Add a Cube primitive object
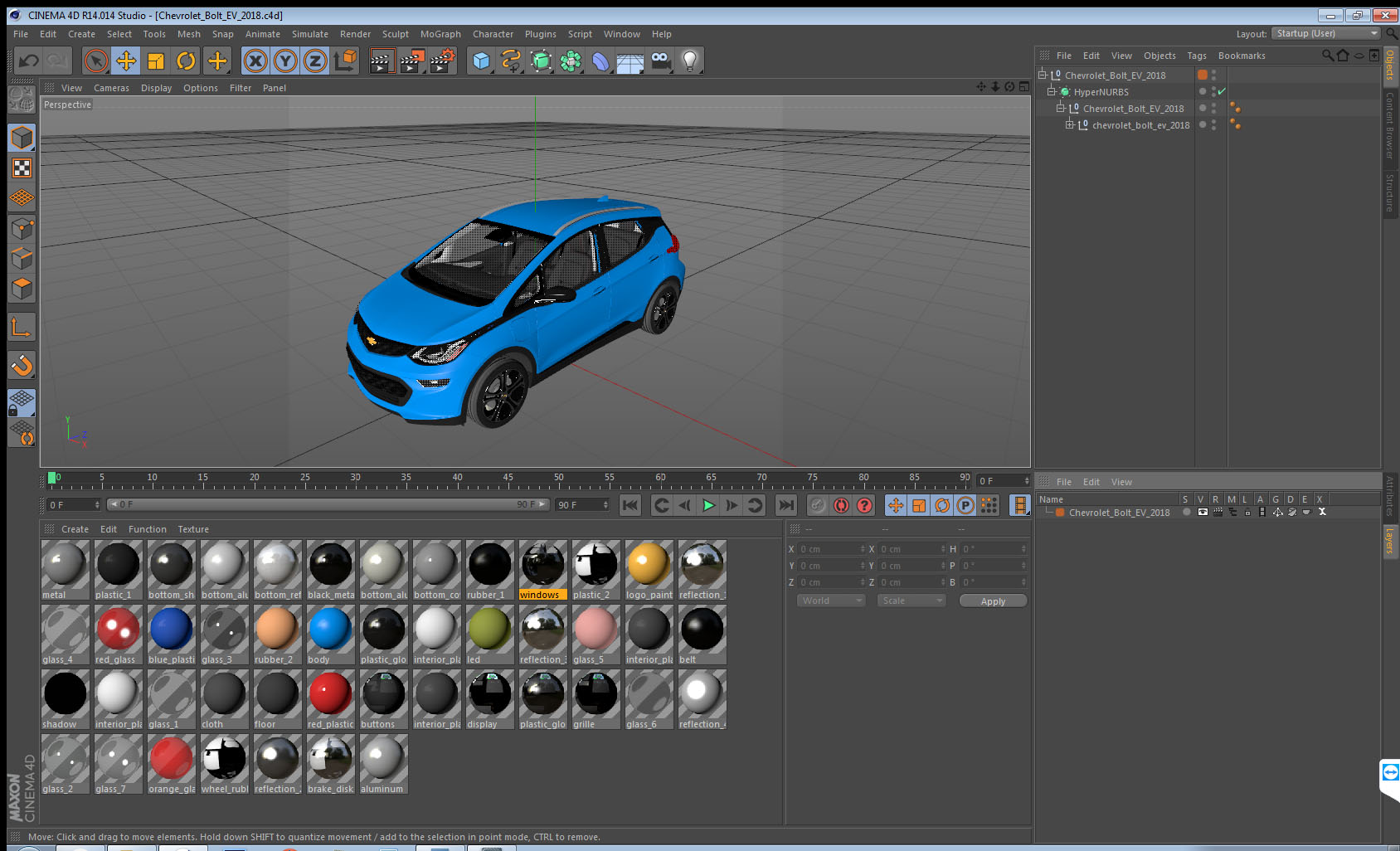 (x=481, y=61)
